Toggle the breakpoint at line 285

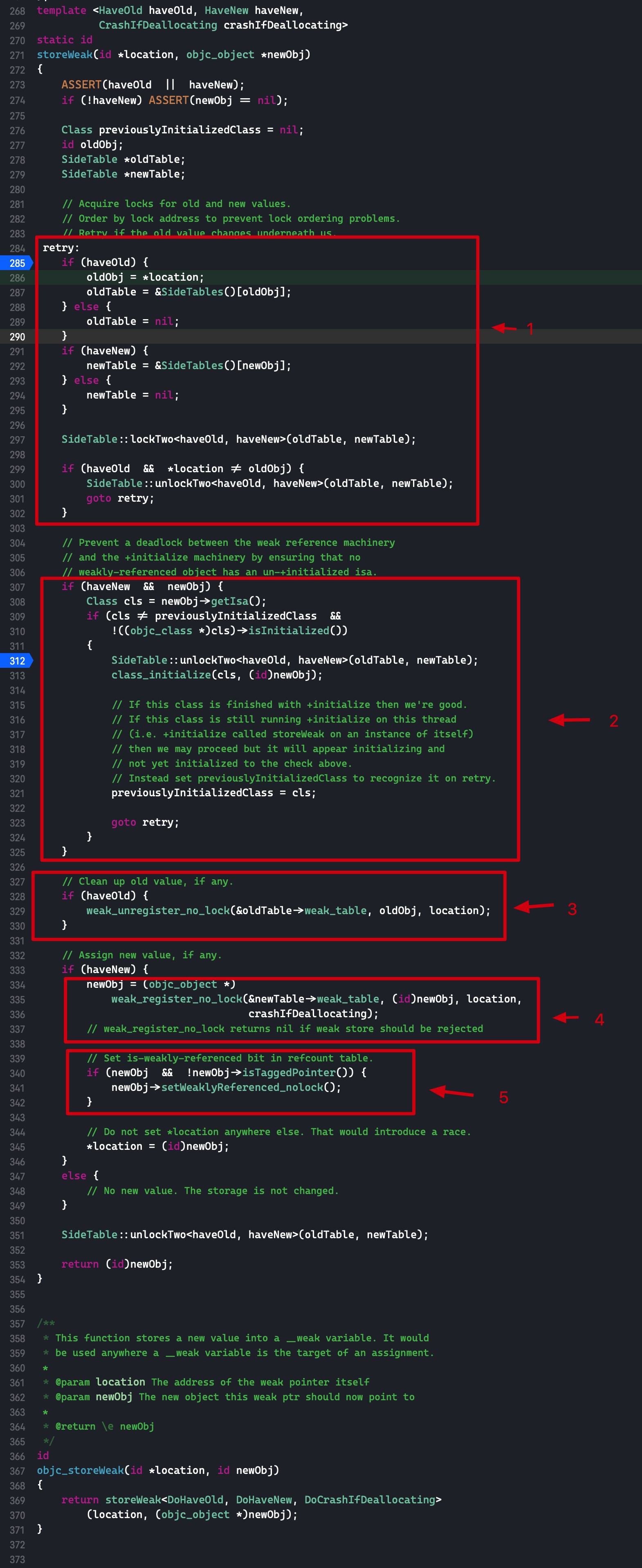(x=16, y=263)
